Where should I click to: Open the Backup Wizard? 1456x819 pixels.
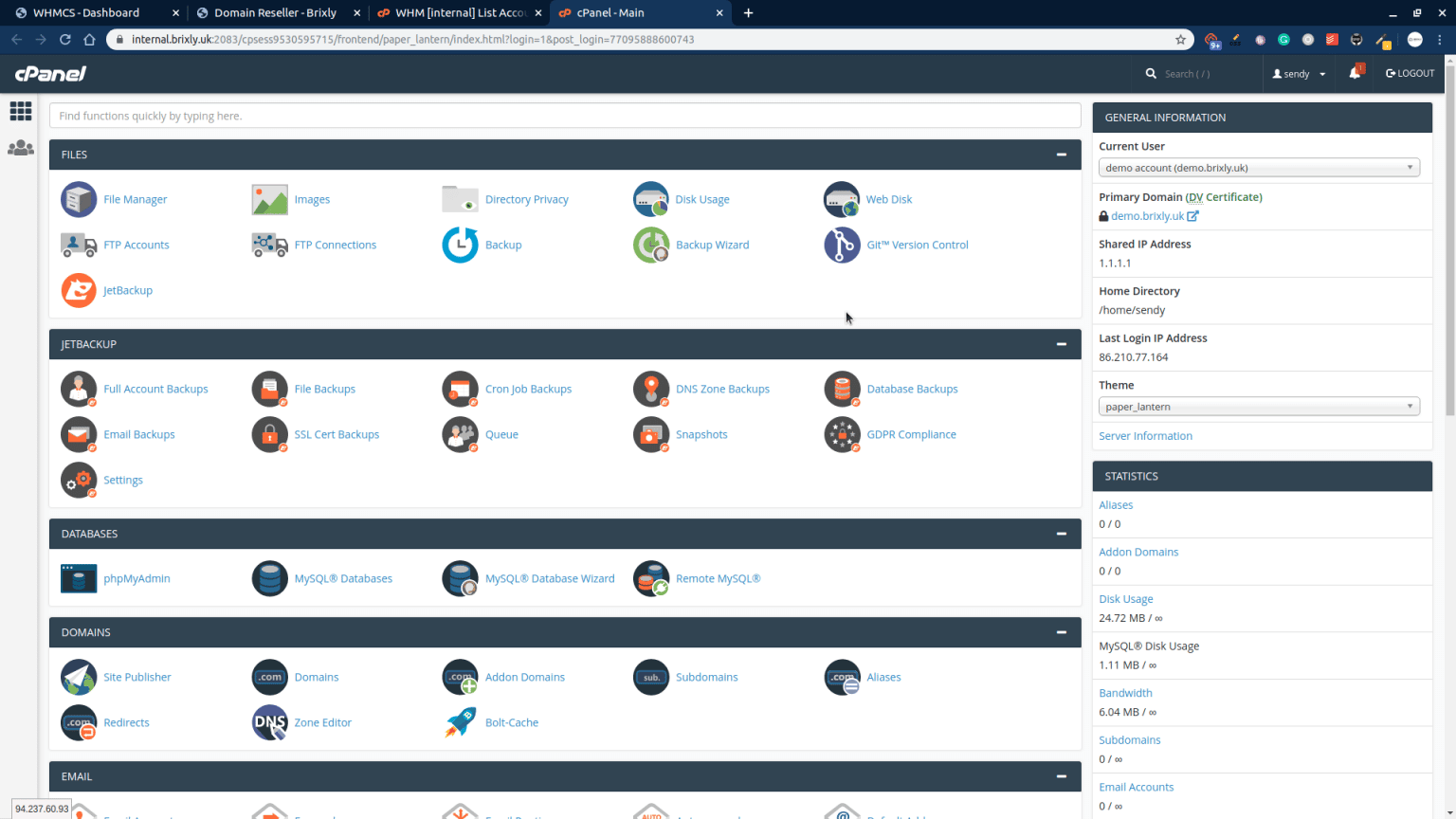(712, 245)
